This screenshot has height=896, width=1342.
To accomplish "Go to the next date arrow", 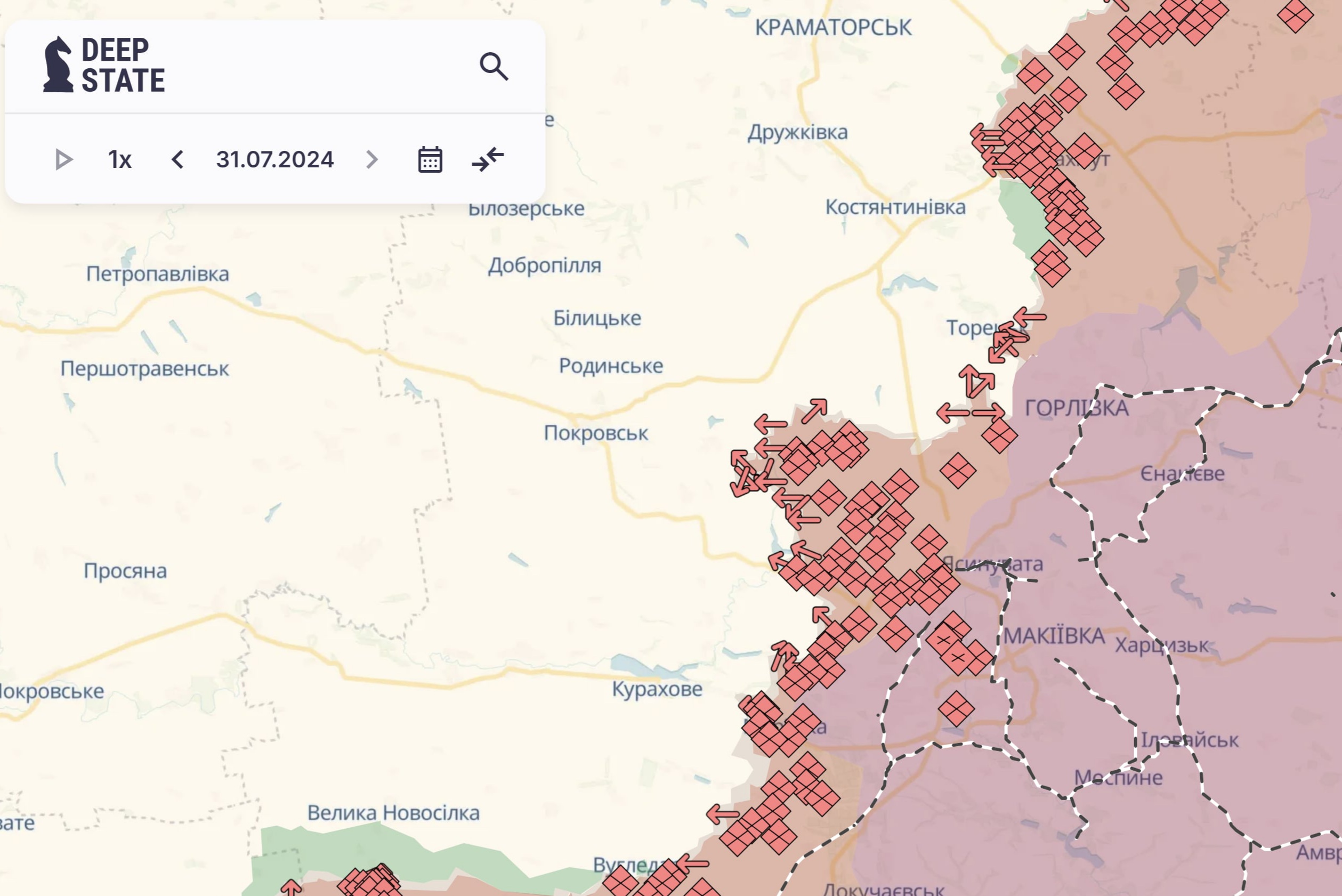I will pyautogui.click(x=372, y=159).
